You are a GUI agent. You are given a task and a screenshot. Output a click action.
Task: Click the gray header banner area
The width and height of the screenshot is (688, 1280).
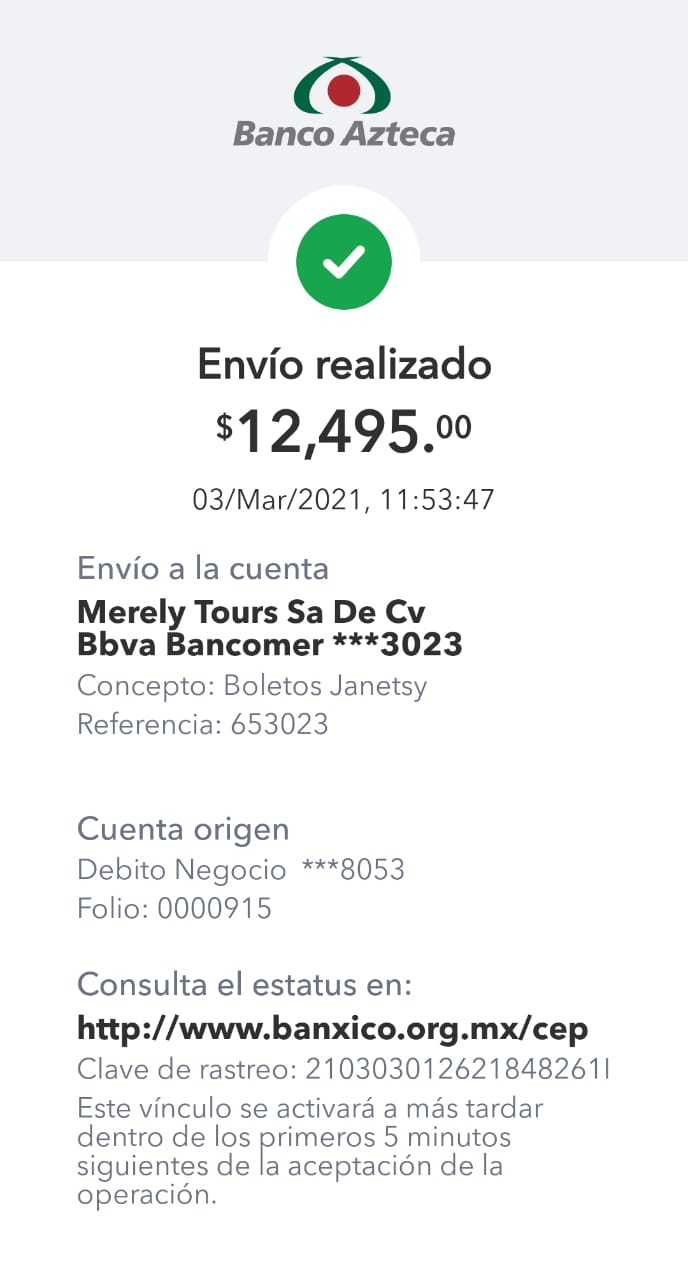tap(344, 130)
